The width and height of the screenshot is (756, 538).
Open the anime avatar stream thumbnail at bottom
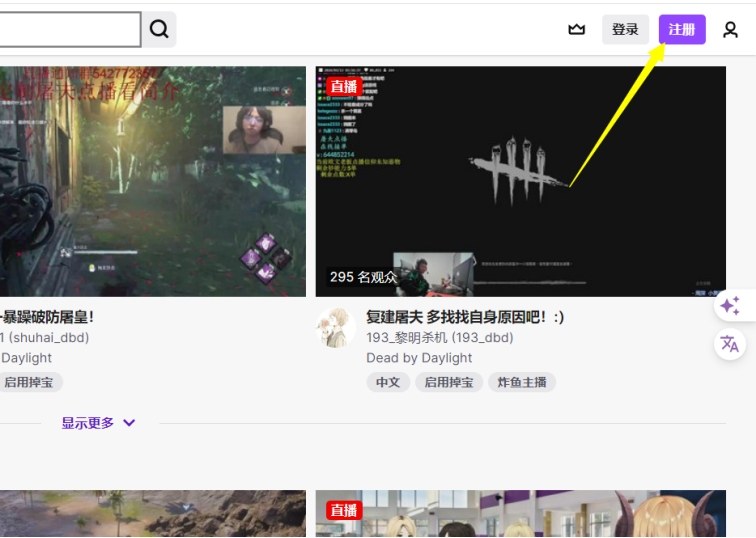tap(520, 514)
